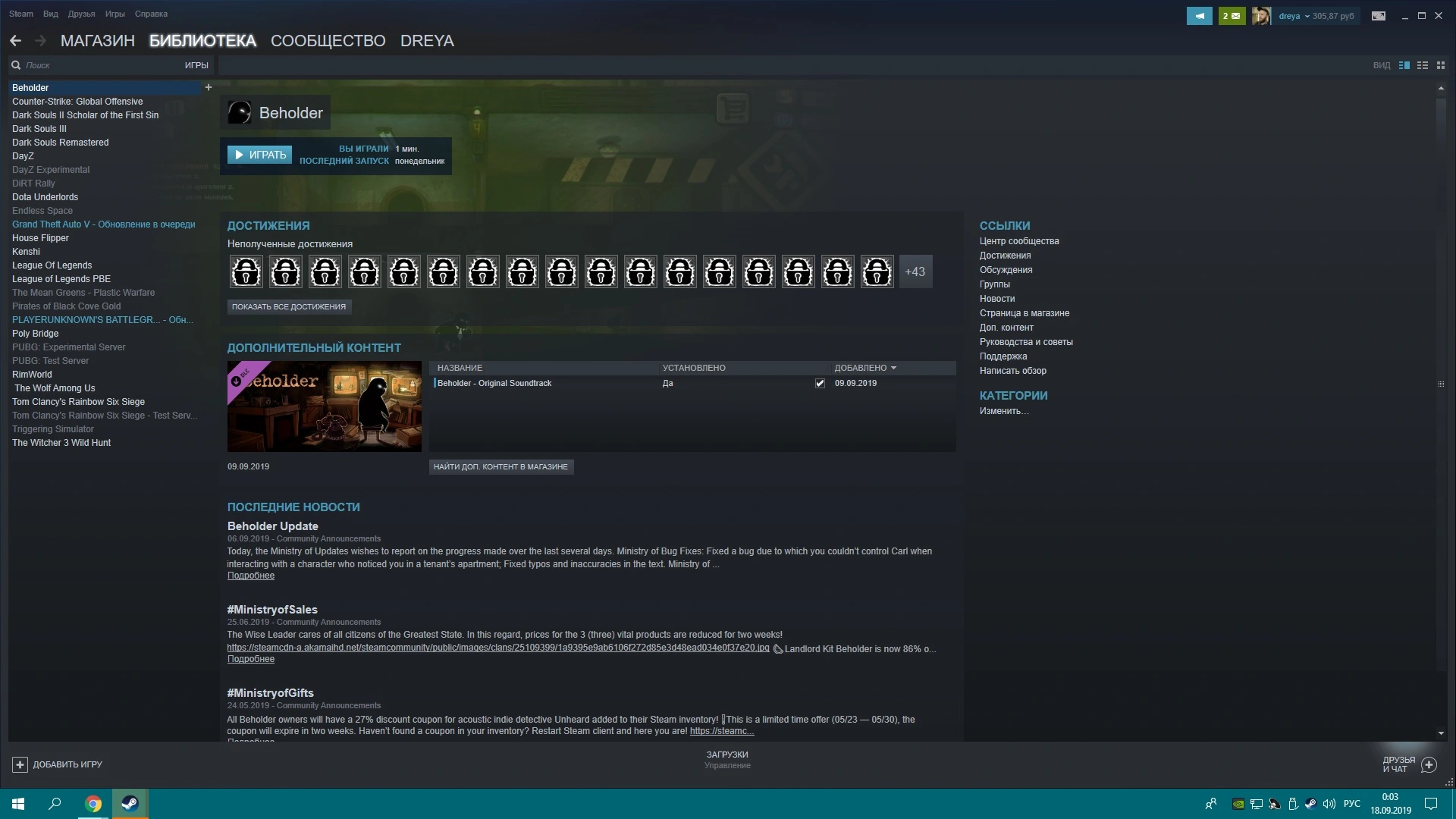Screen dimensions: 1456x819
Task: Toggle Beholder Original Soundtrack installed checkbox
Action: tap(820, 384)
